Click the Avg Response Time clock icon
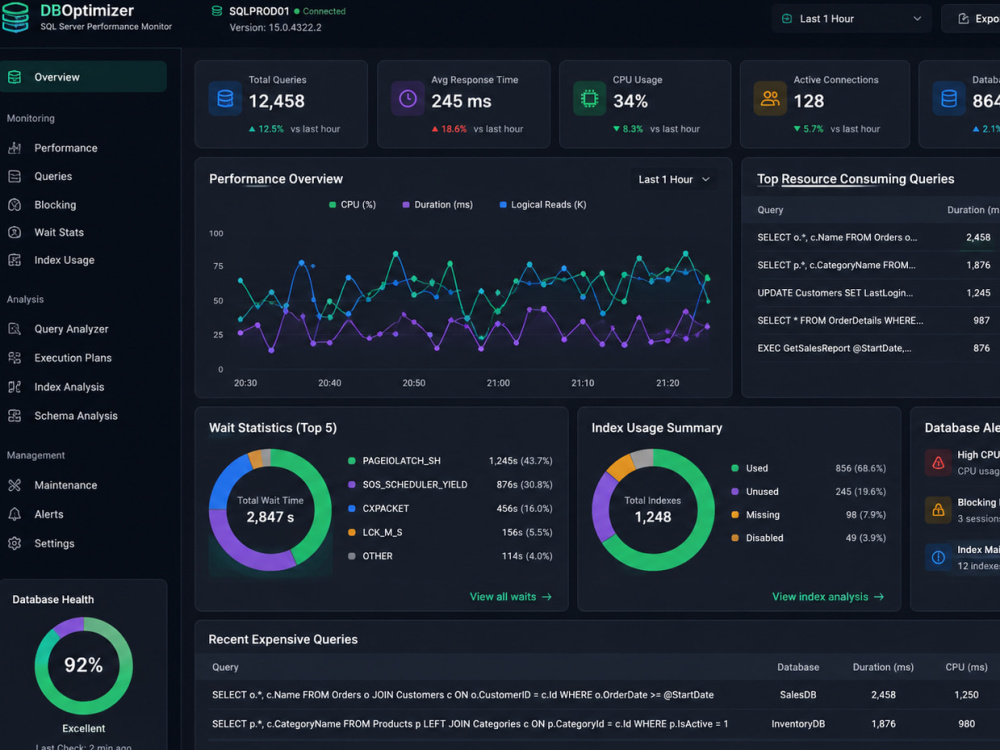Image resolution: width=1000 pixels, height=750 pixels. (408, 99)
